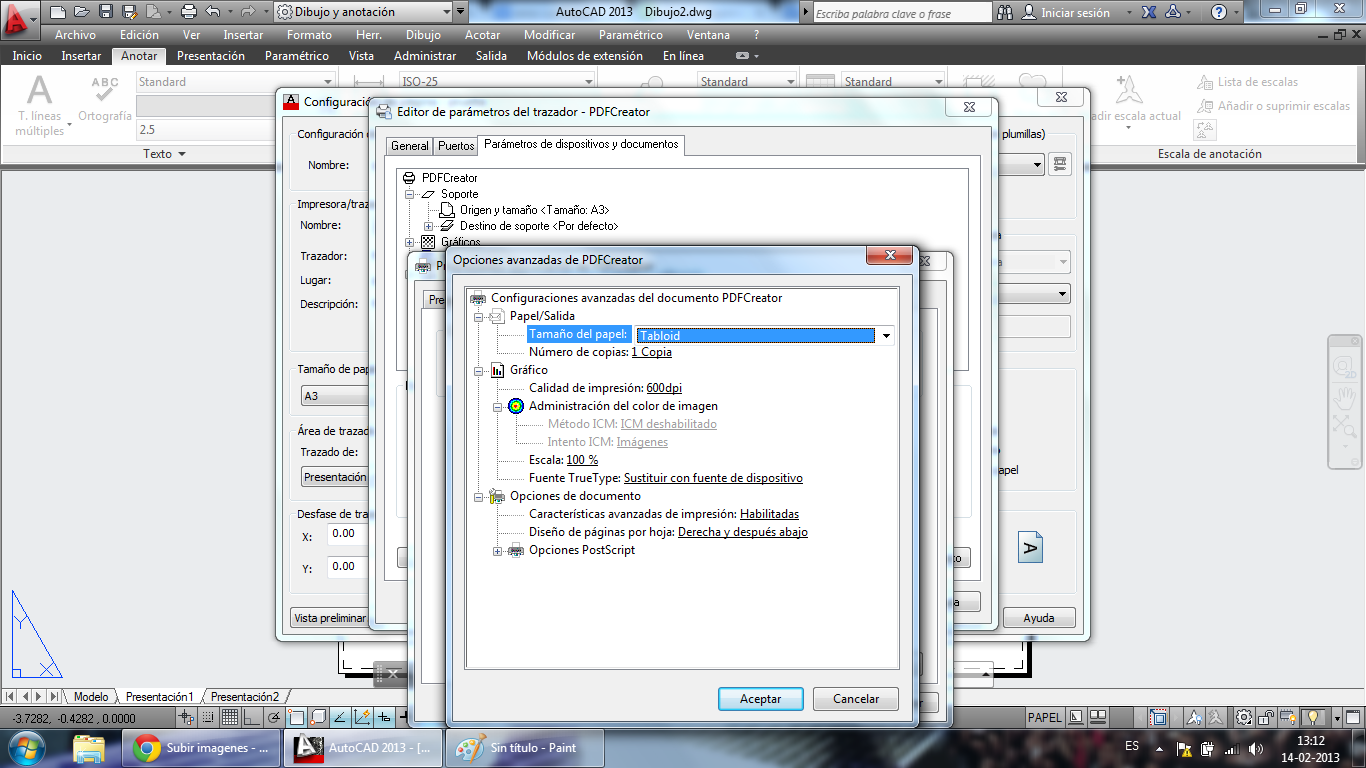The width and height of the screenshot is (1366, 768).
Task: Click the padlock icon in status bar
Action: [x=1267, y=717]
